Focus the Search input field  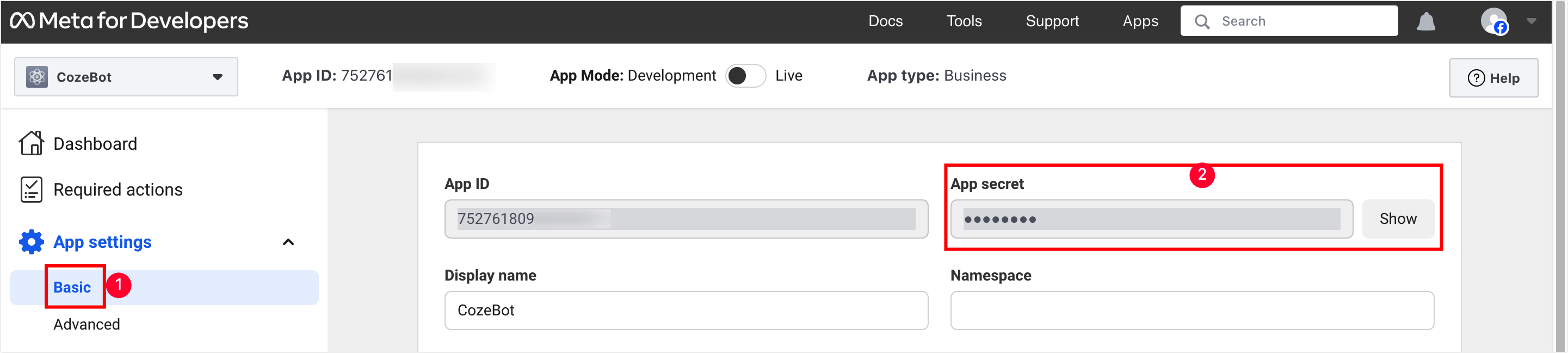click(x=1288, y=21)
